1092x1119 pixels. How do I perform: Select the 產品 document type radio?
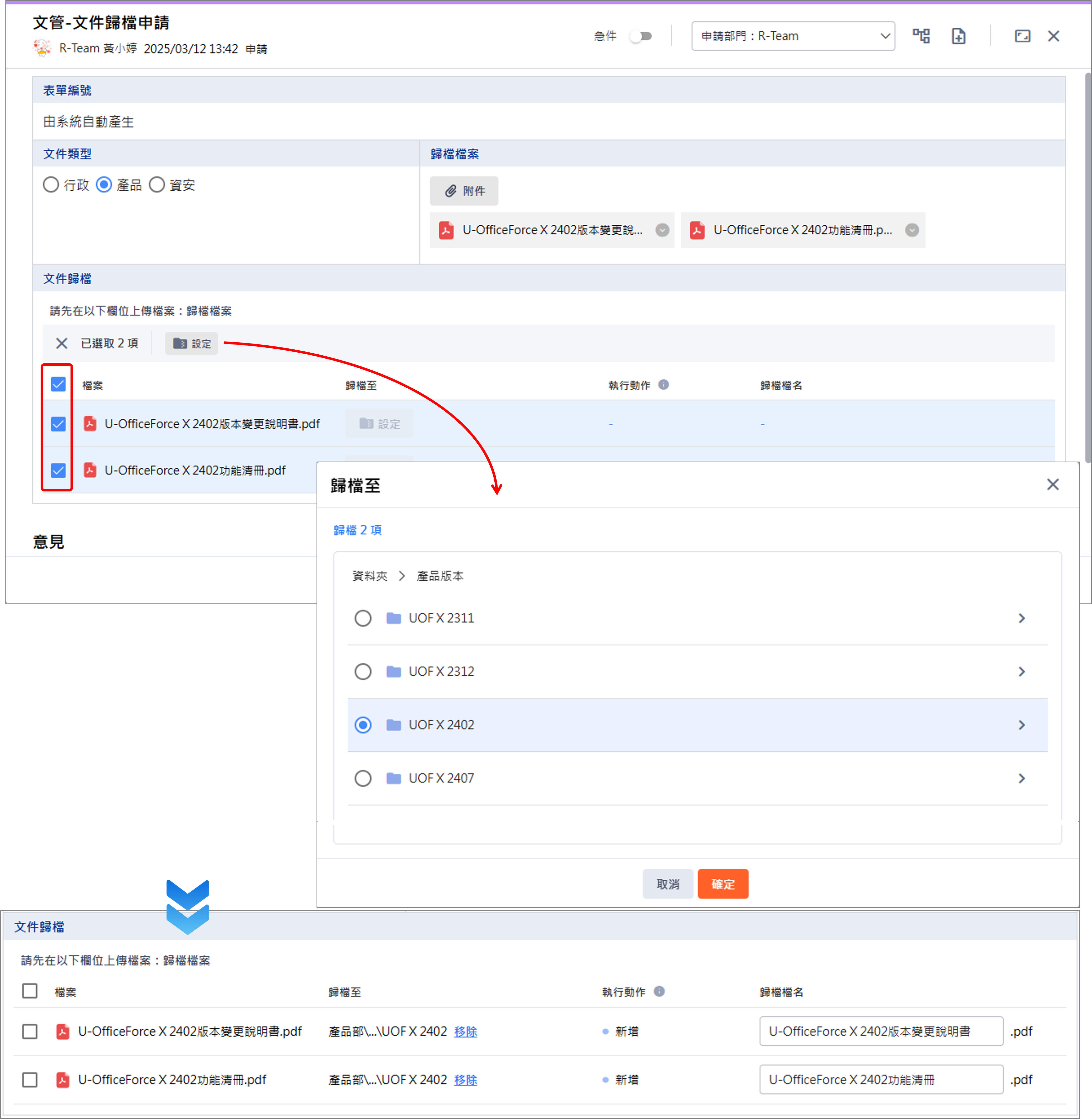tap(104, 185)
